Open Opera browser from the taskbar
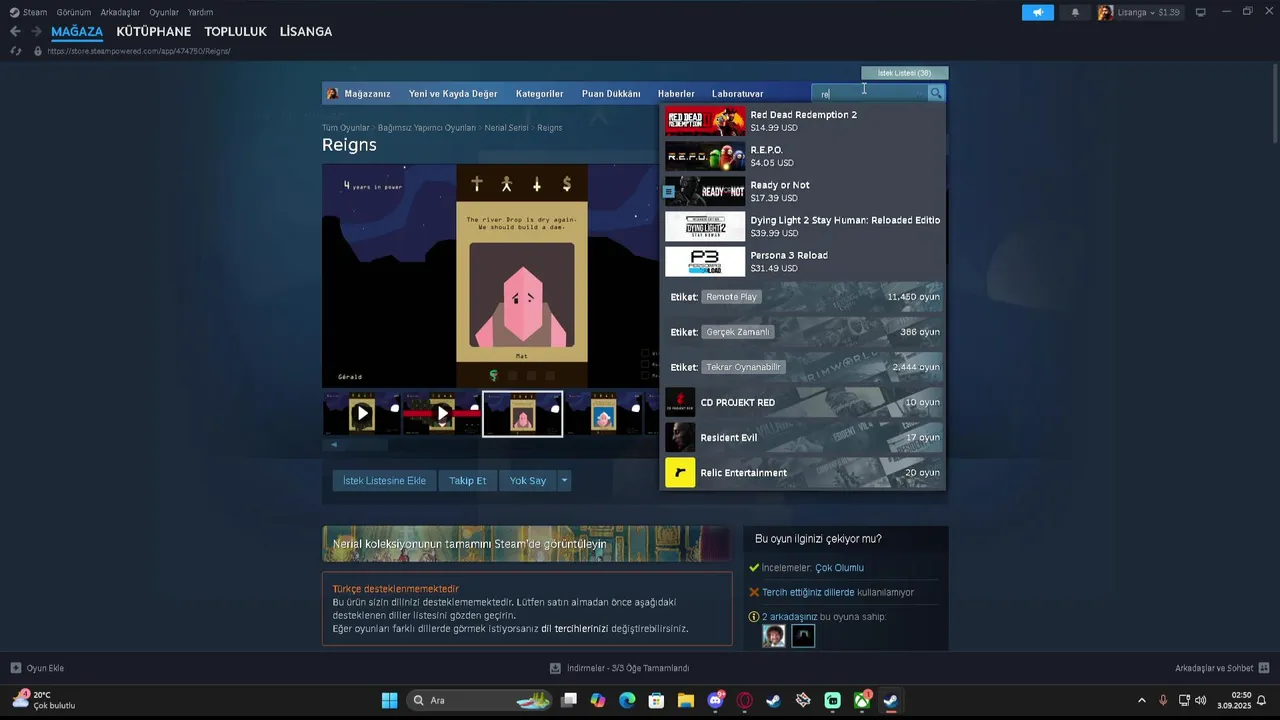This screenshot has width=1280, height=720. coord(744,700)
